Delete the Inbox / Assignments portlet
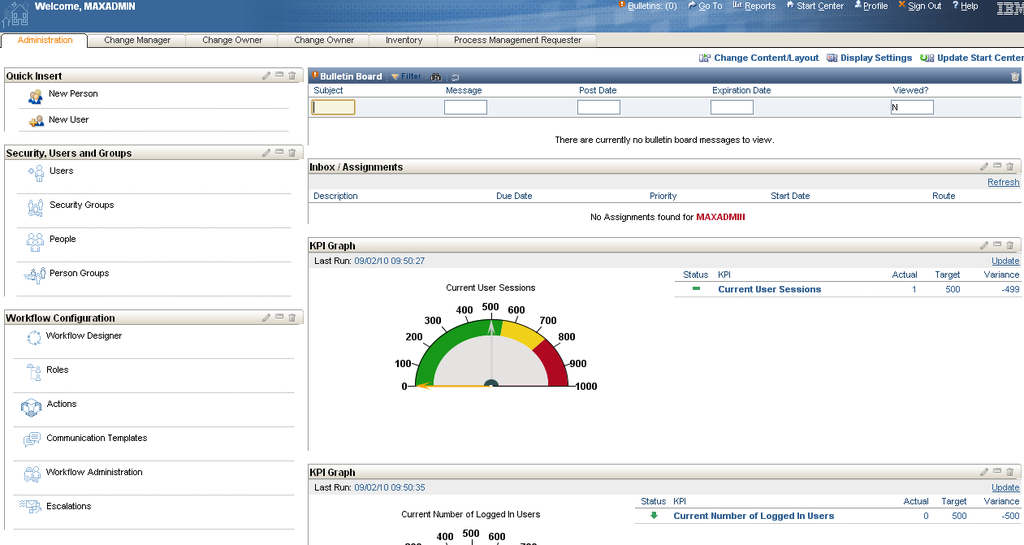The width and height of the screenshot is (1024, 545). click(1010, 167)
